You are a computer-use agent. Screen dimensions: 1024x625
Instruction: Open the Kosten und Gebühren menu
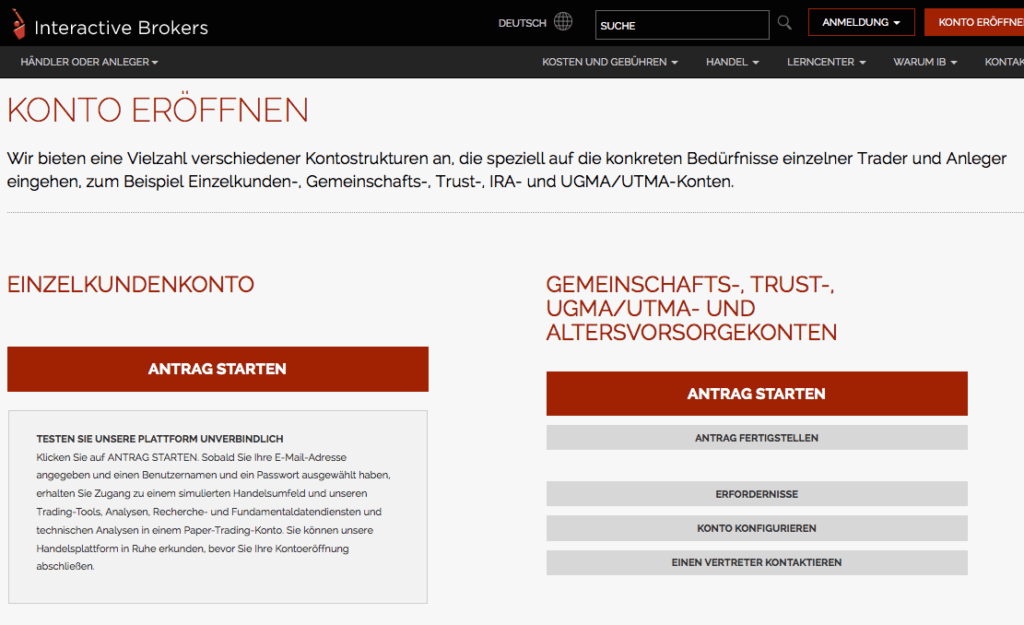tap(610, 62)
